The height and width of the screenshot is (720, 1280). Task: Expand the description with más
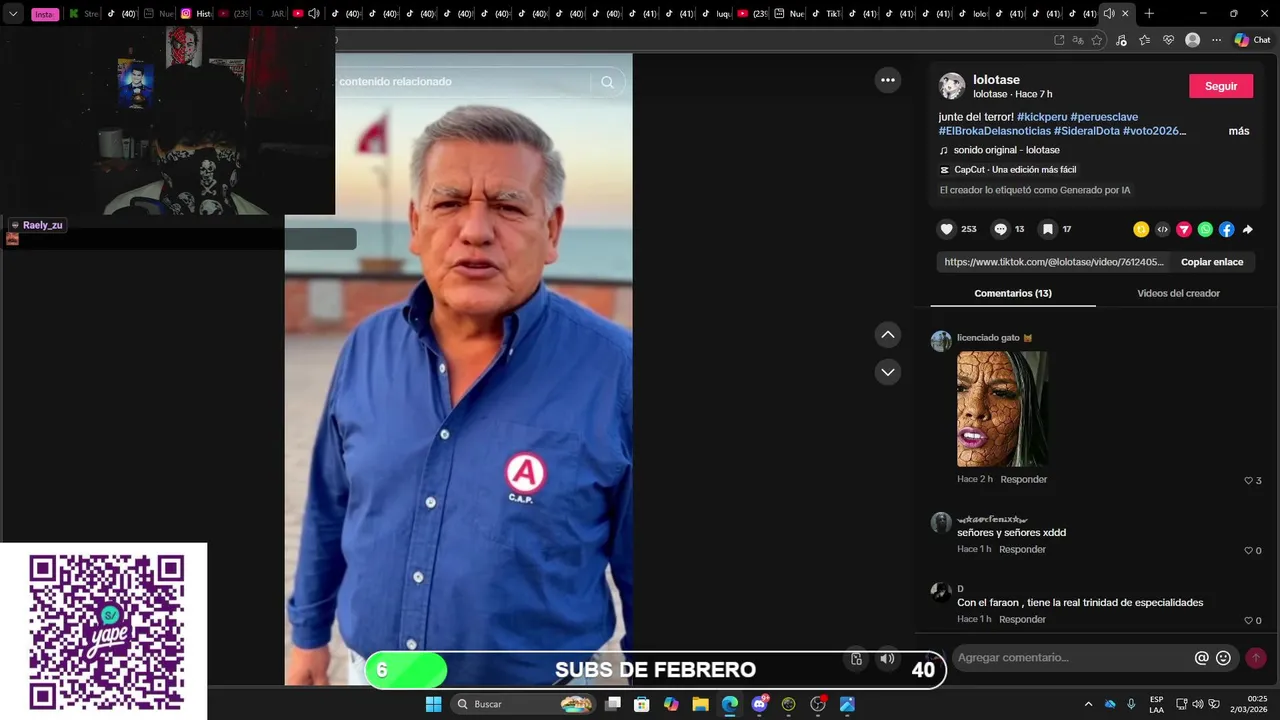pos(1239,131)
